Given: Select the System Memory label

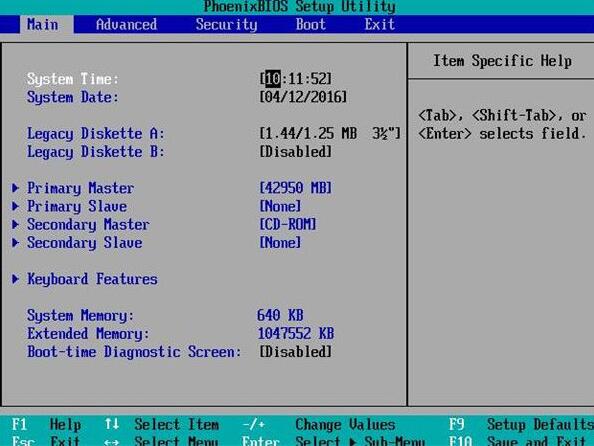Looking at the screenshot, I should tap(80, 315).
